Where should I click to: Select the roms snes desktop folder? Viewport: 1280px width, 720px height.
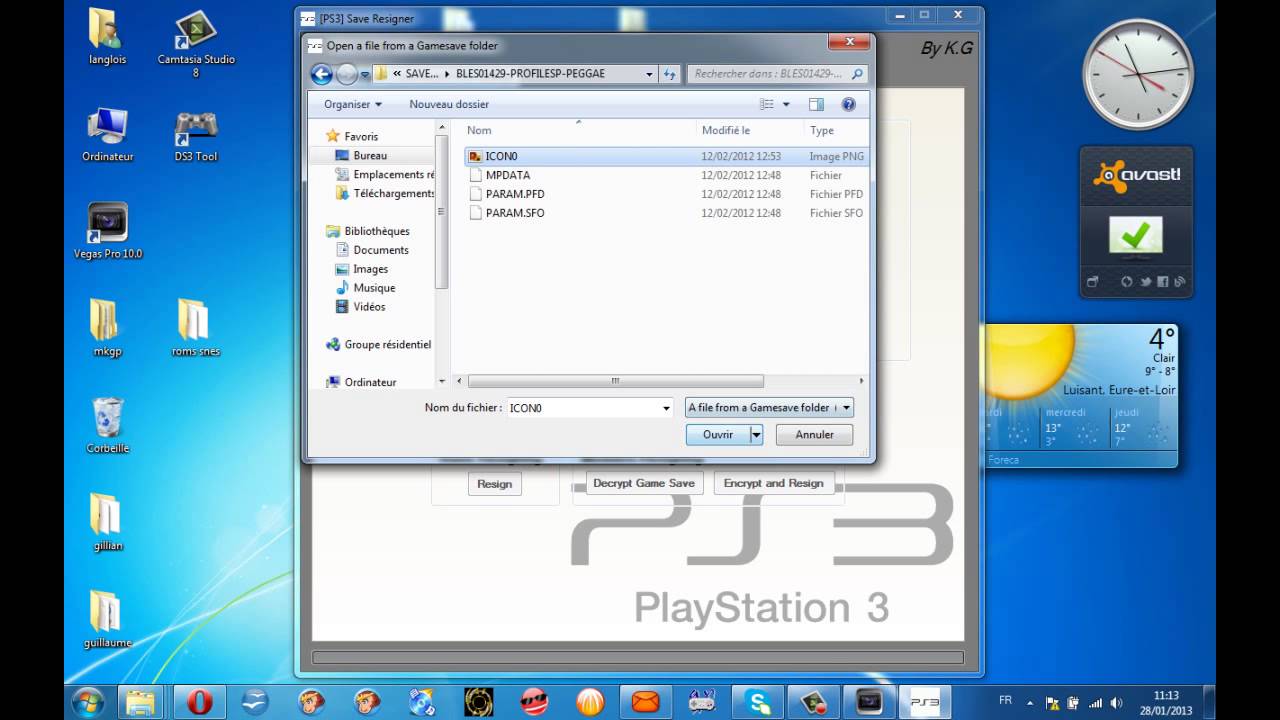[196, 328]
